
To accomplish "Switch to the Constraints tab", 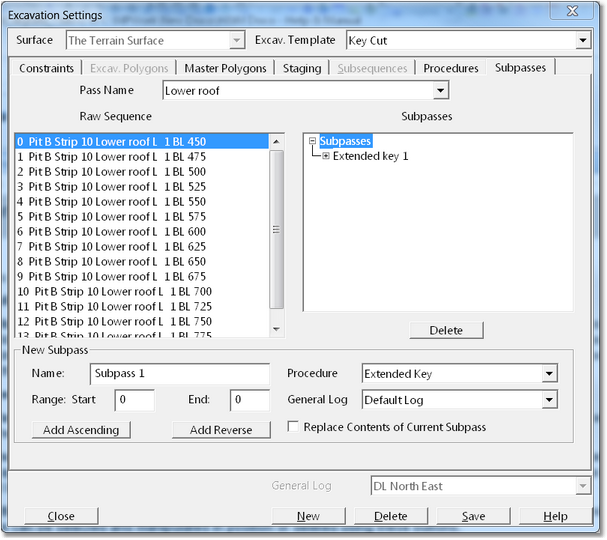I will (46, 68).
